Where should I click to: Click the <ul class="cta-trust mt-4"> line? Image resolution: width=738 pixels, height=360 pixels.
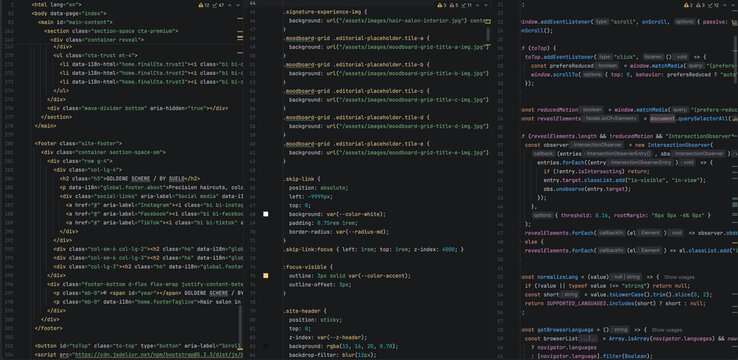pos(95,55)
